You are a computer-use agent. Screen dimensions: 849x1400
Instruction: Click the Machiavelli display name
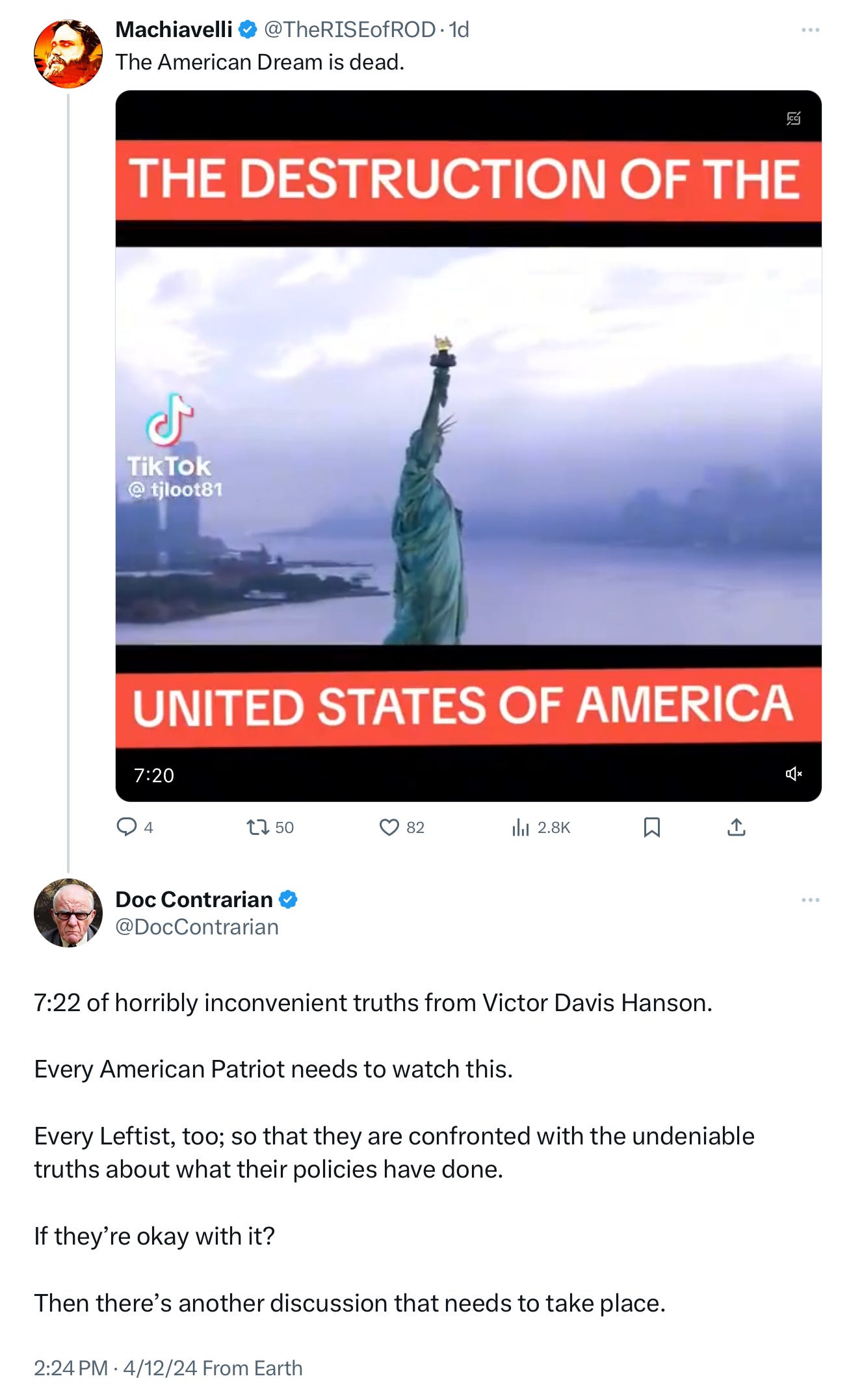pyautogui.click(x=174, y=29)
